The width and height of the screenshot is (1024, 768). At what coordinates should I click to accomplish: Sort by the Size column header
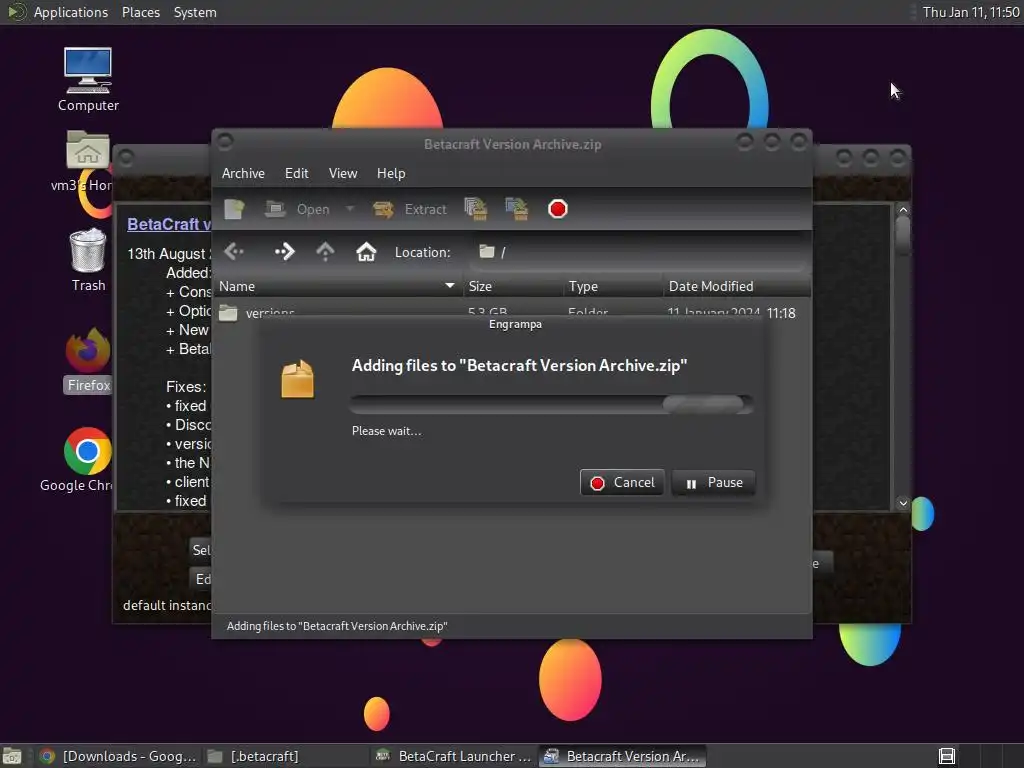[513, 286]
